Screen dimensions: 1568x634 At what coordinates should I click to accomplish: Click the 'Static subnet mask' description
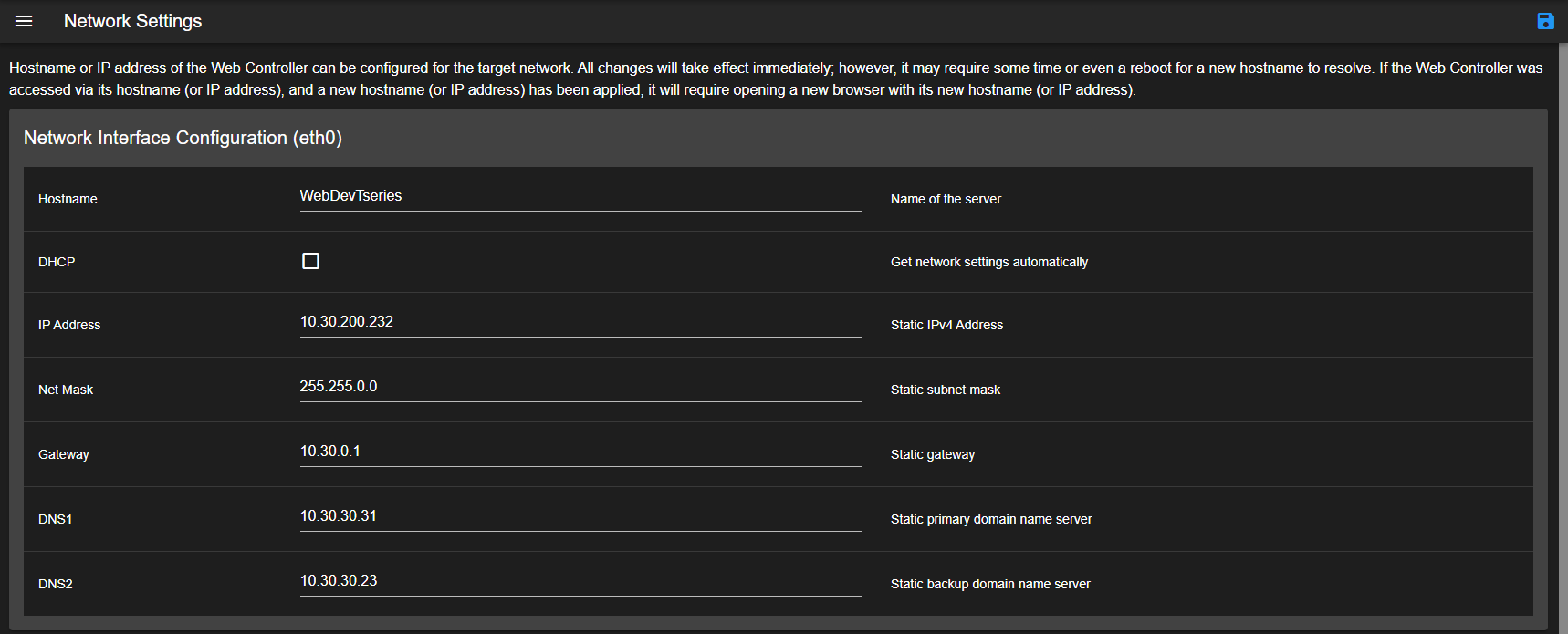pyautogui.click(x=946, y=390)
